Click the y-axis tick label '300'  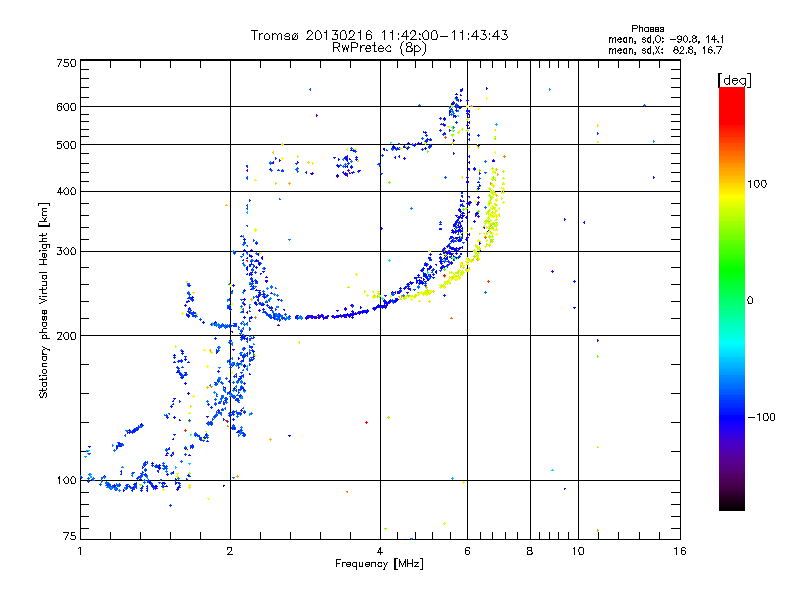[x=66, y=252]
